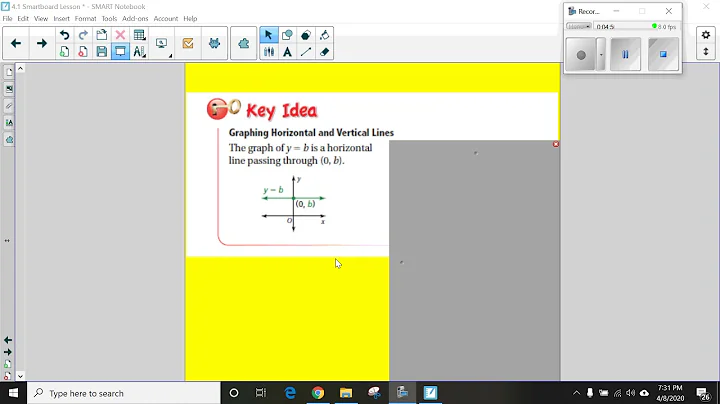Choose the Select pointer tool
720x404 pixels.
pyautogui.click(x=269, y=35)
